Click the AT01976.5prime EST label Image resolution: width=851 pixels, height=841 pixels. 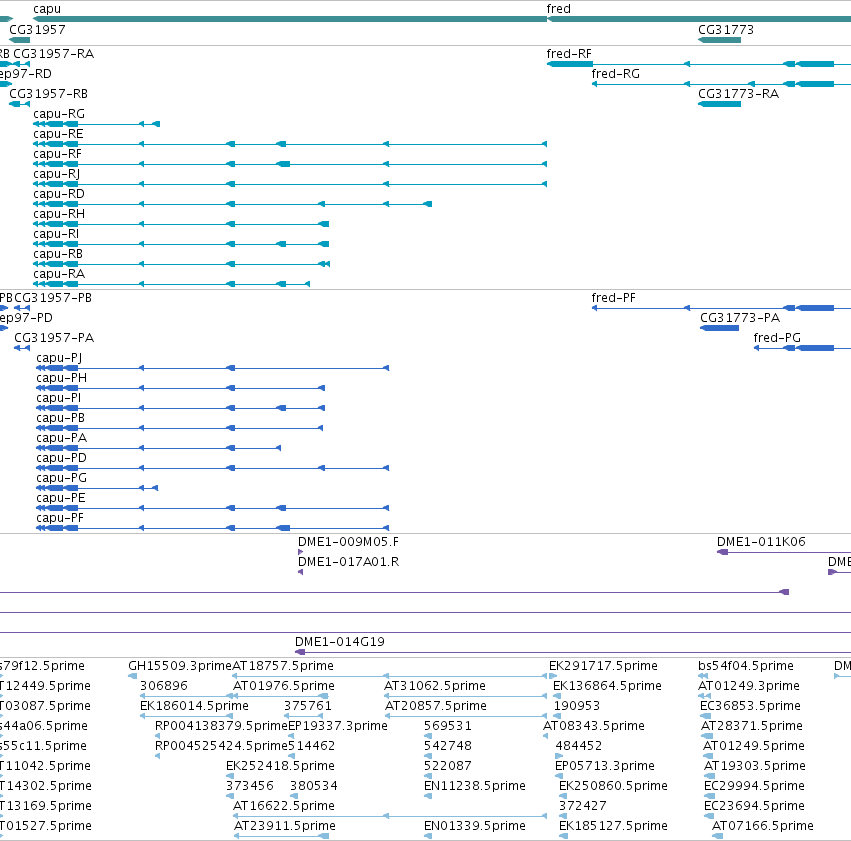(284, 686)
